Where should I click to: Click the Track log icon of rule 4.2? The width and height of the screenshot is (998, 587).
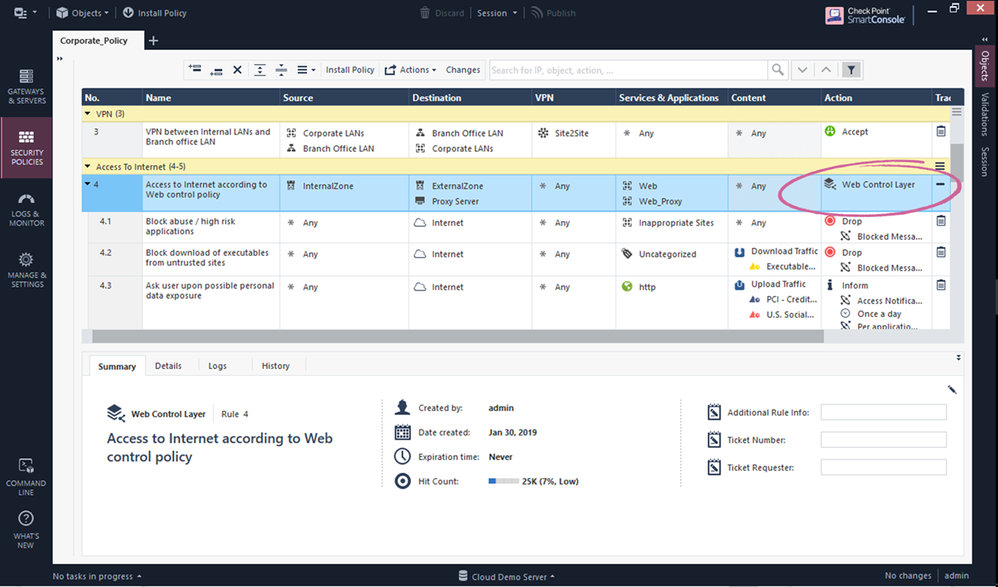click(x=941, y=252)
